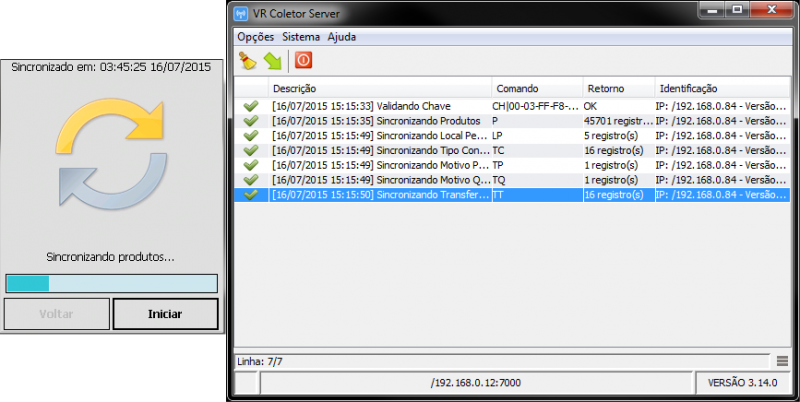Select the Sincronizando Local Pe log entry
Screen dimensions: 800x402
coord(512,136)
